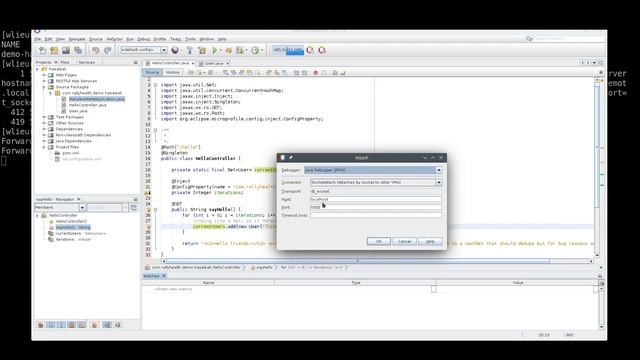Open the Debug menu
Viewport: 640px width, 360px height.
click(143, 39)
